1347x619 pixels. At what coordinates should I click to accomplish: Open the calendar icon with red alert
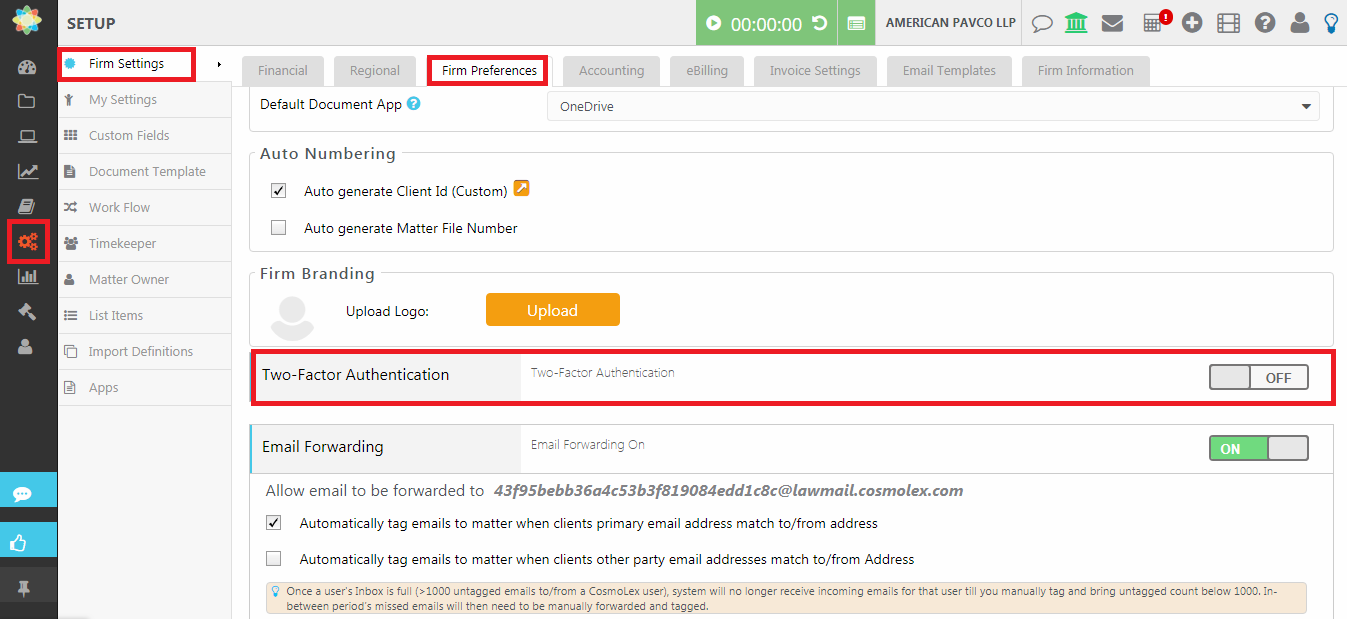pyautogui.click(x=1154, y=23)
